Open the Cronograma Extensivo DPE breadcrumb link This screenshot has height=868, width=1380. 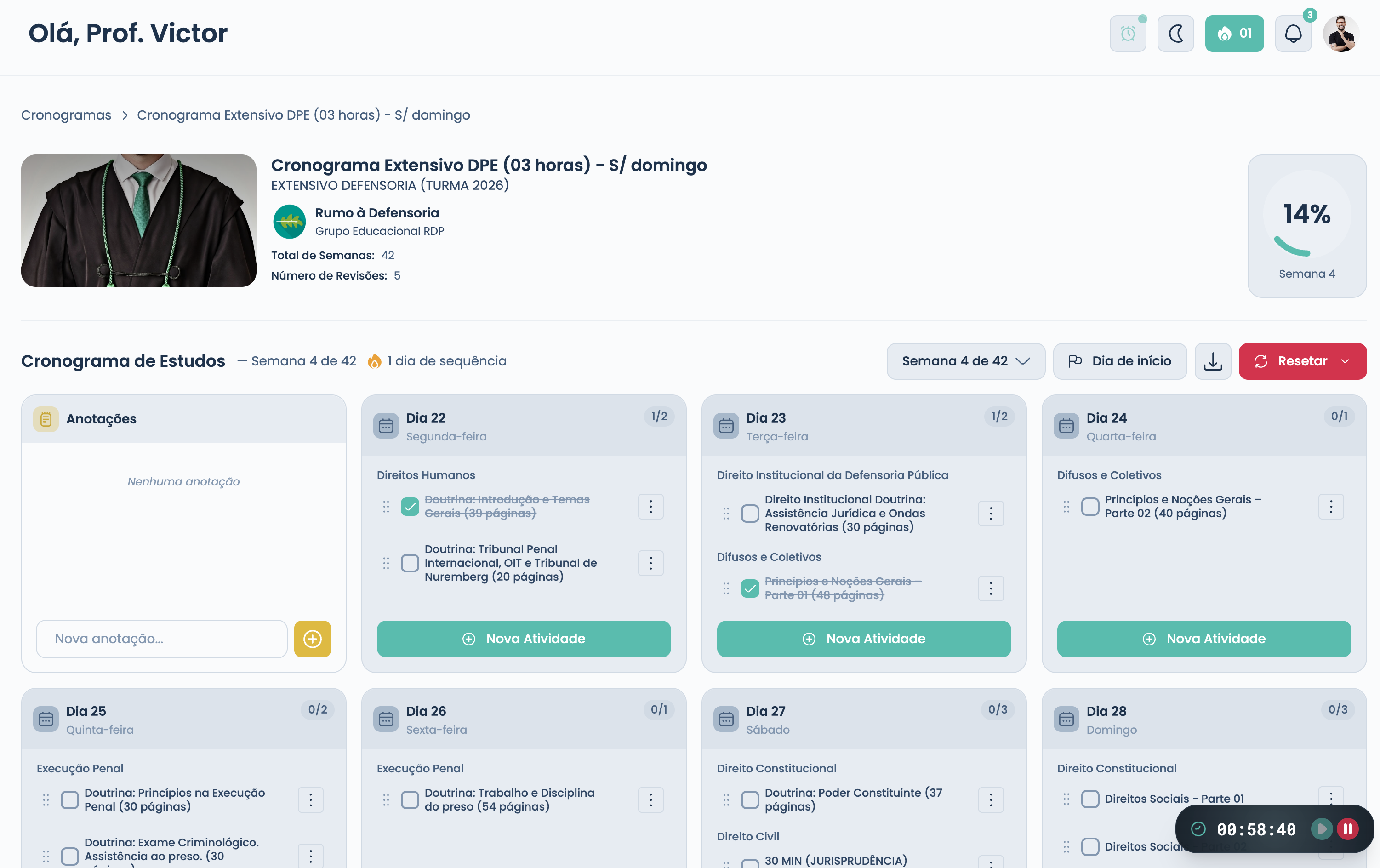[303, 114]
